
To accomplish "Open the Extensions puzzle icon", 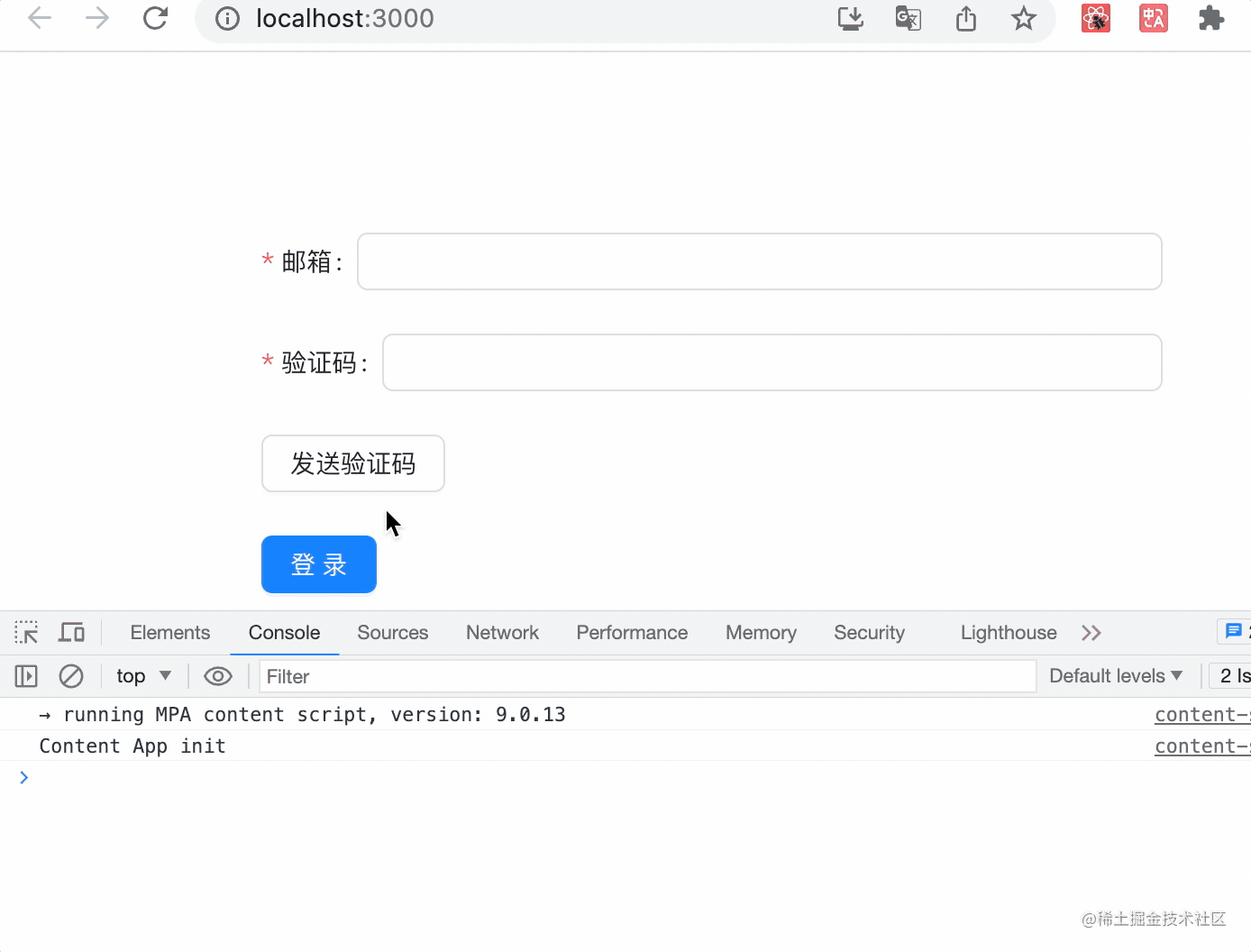I will click(1210, 18).
